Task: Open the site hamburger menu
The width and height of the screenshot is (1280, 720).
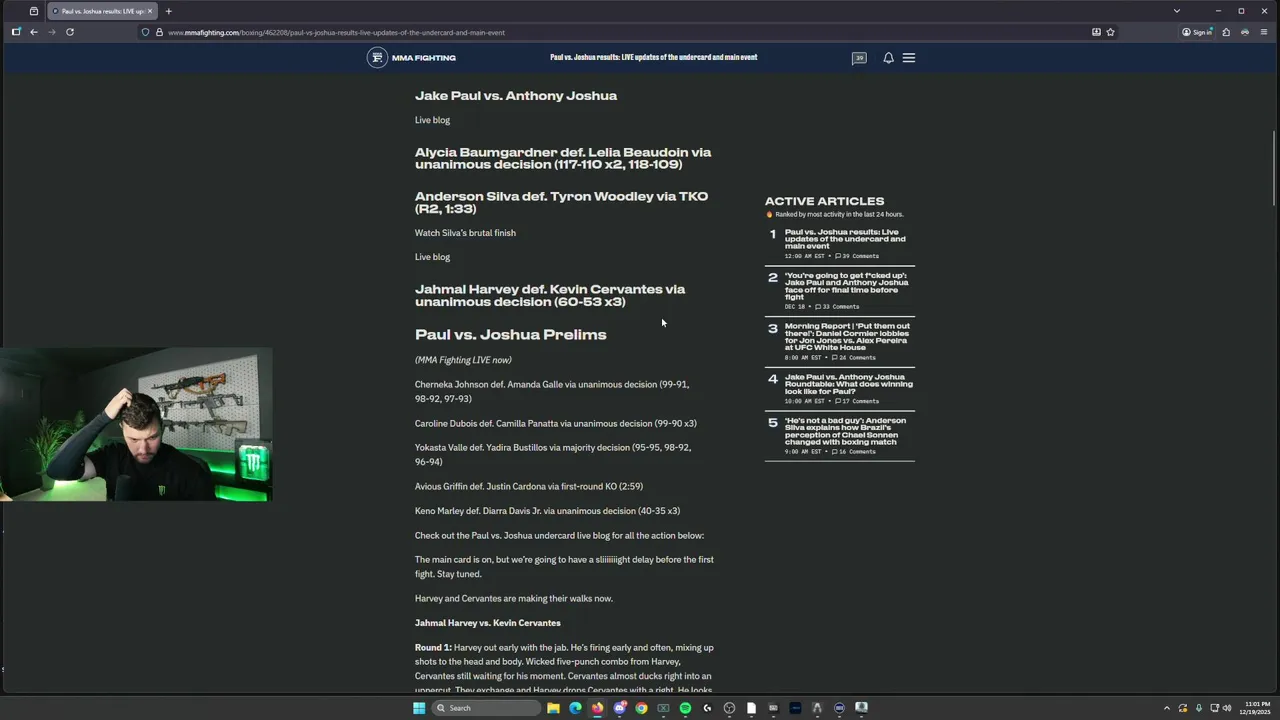Action: coord(909,58)
